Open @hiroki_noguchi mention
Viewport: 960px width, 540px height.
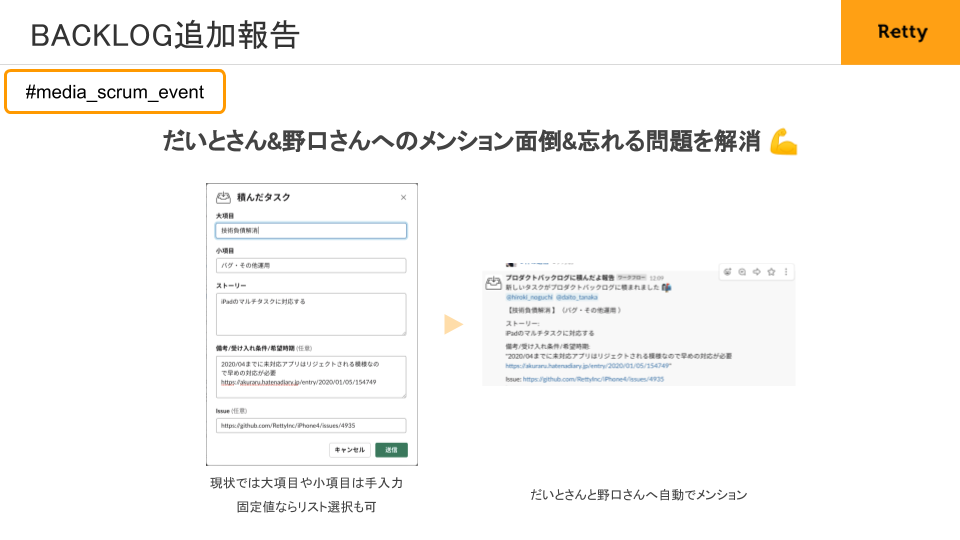tap(529, 297)
